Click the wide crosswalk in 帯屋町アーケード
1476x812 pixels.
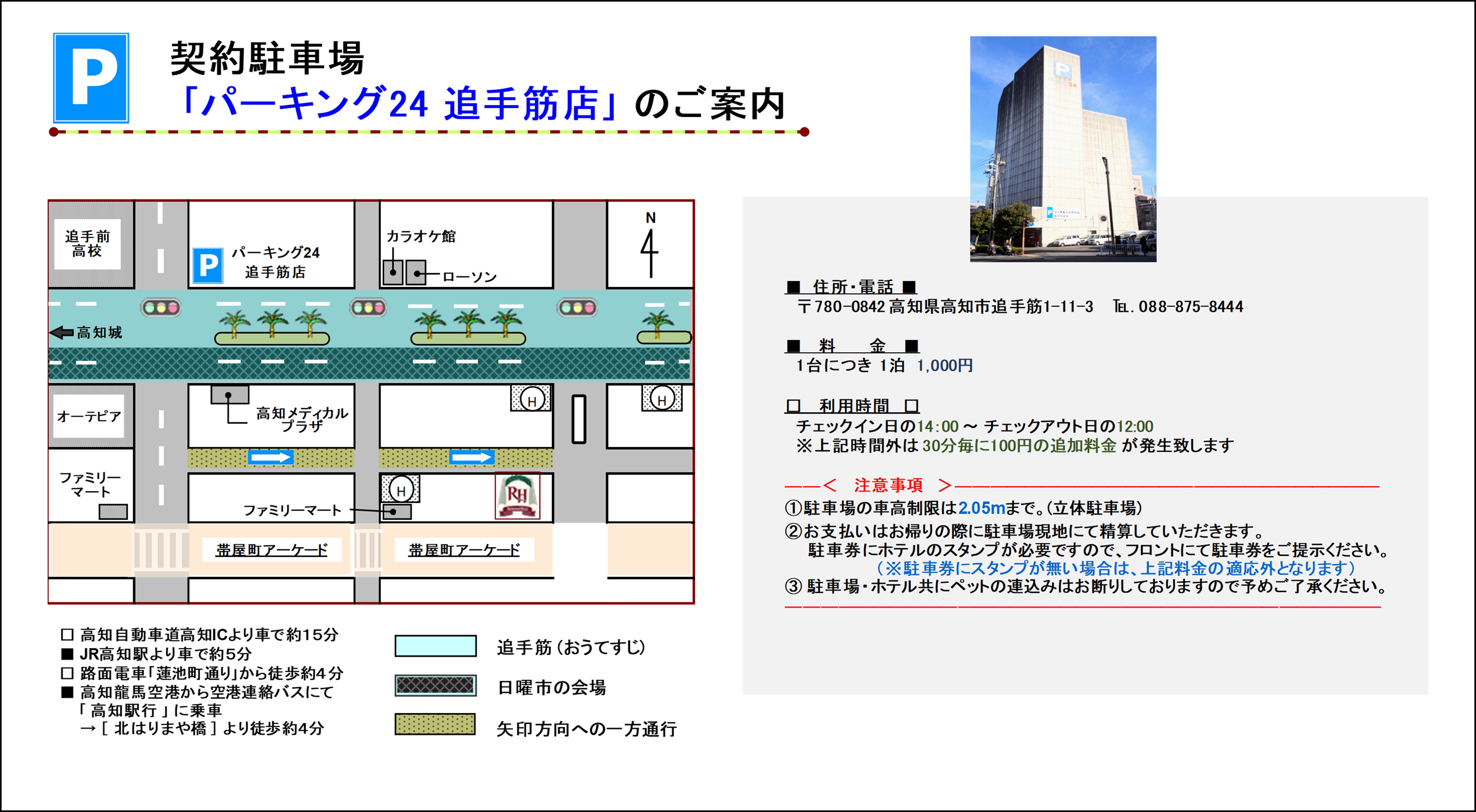(x=161, y=550)
